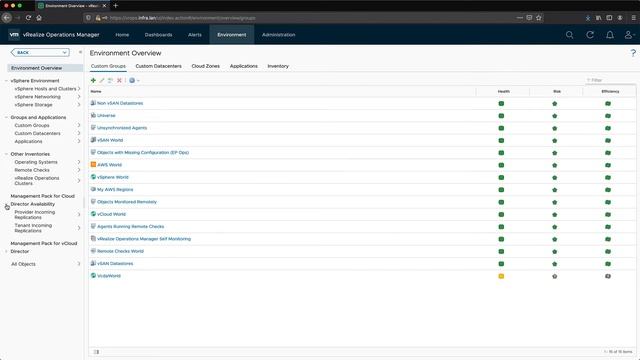The height and width of the screenshot is (360, 640).
Task: Click the column chooser icon at table bottom
Action: 96,352
